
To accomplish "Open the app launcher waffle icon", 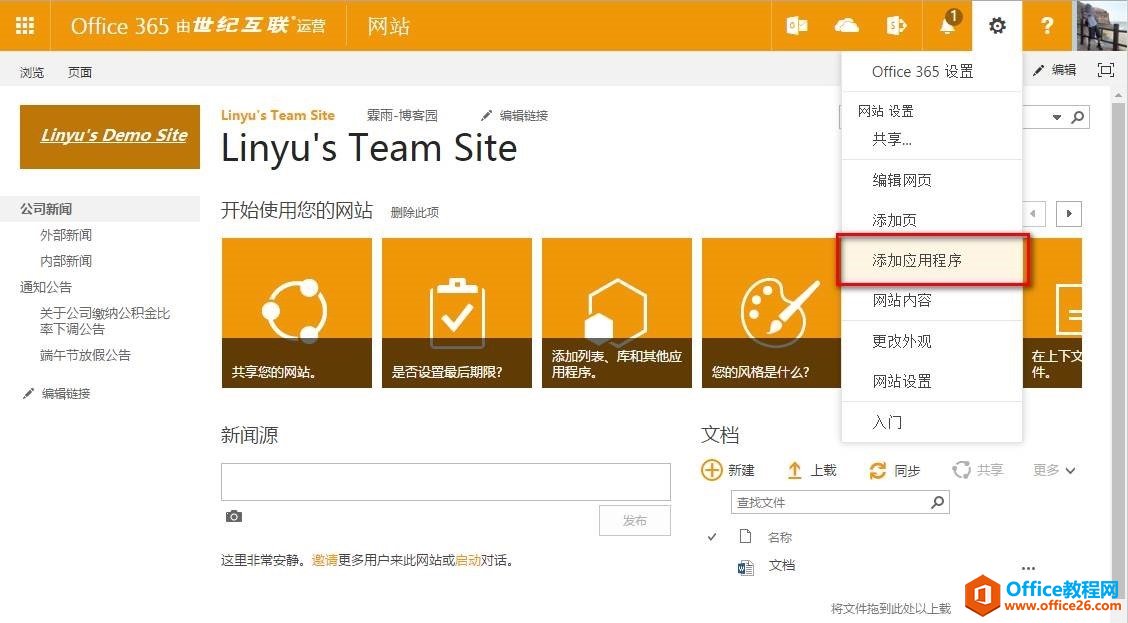I will pyautogui.click(x=25, y=25).
